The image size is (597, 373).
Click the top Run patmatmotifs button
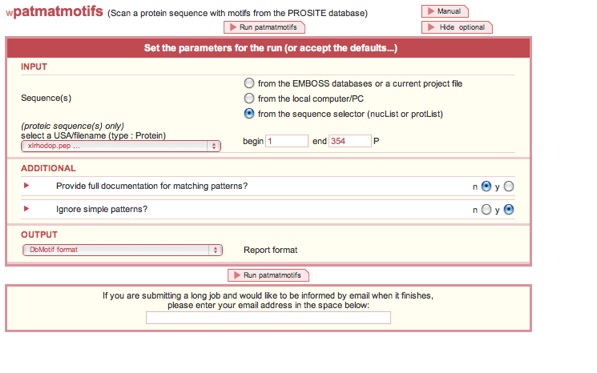coord(264,27)
